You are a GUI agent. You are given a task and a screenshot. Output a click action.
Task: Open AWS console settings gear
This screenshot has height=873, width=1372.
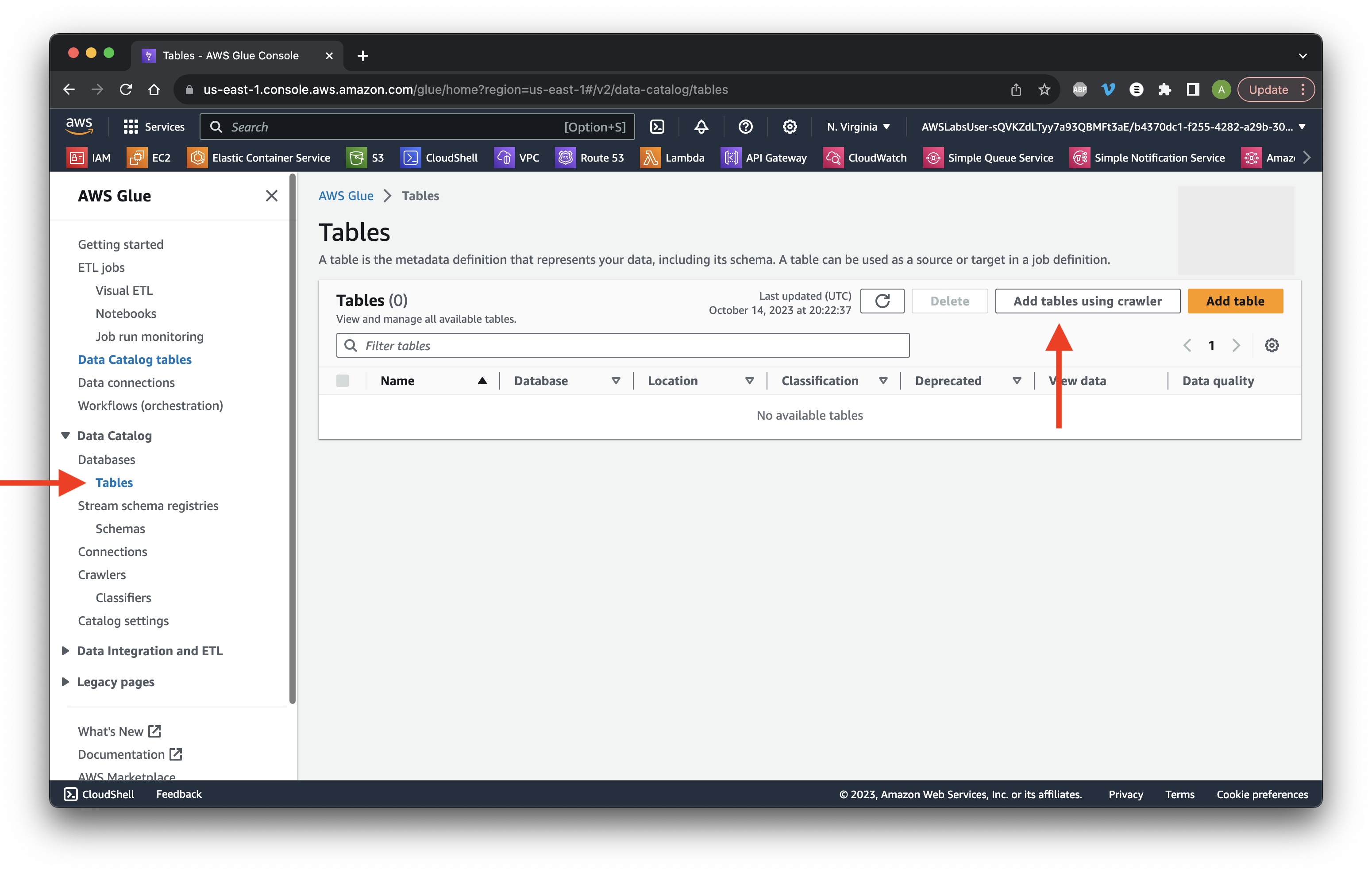tap(790, 127)
